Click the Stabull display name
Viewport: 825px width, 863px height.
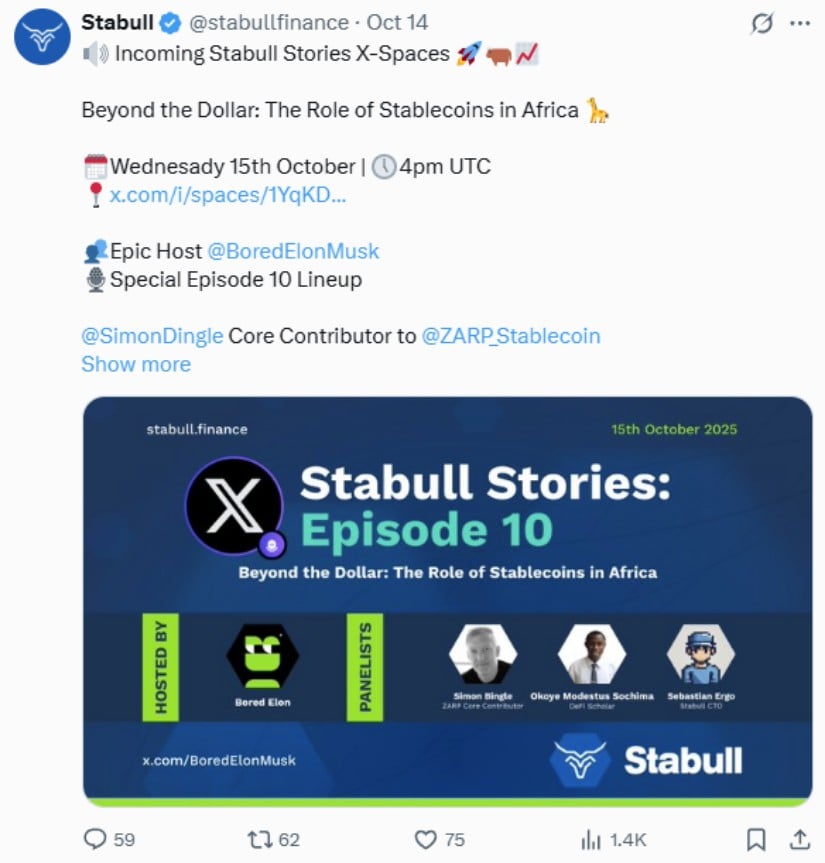click(115, 23)
